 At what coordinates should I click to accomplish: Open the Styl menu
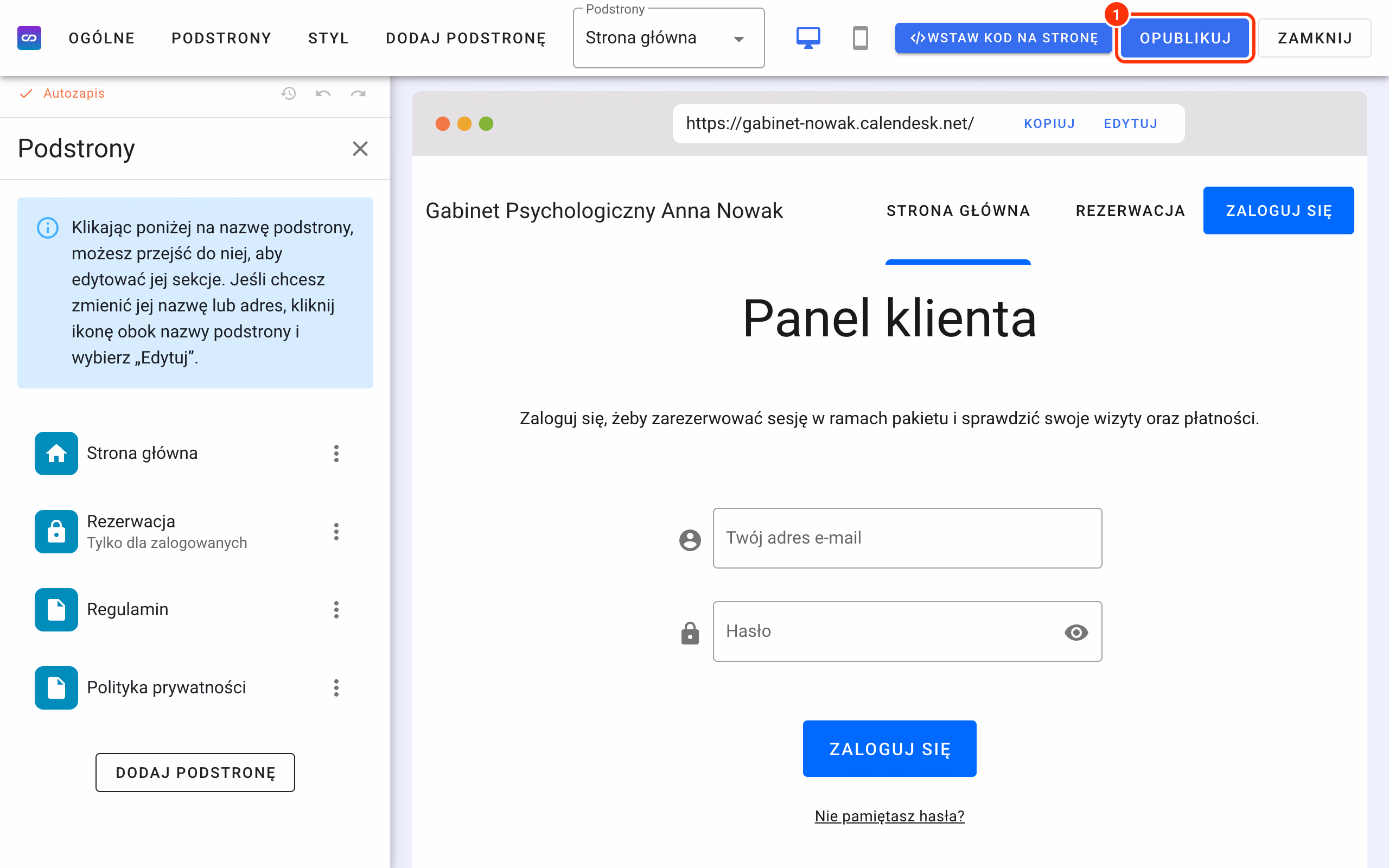pos(328,39)
